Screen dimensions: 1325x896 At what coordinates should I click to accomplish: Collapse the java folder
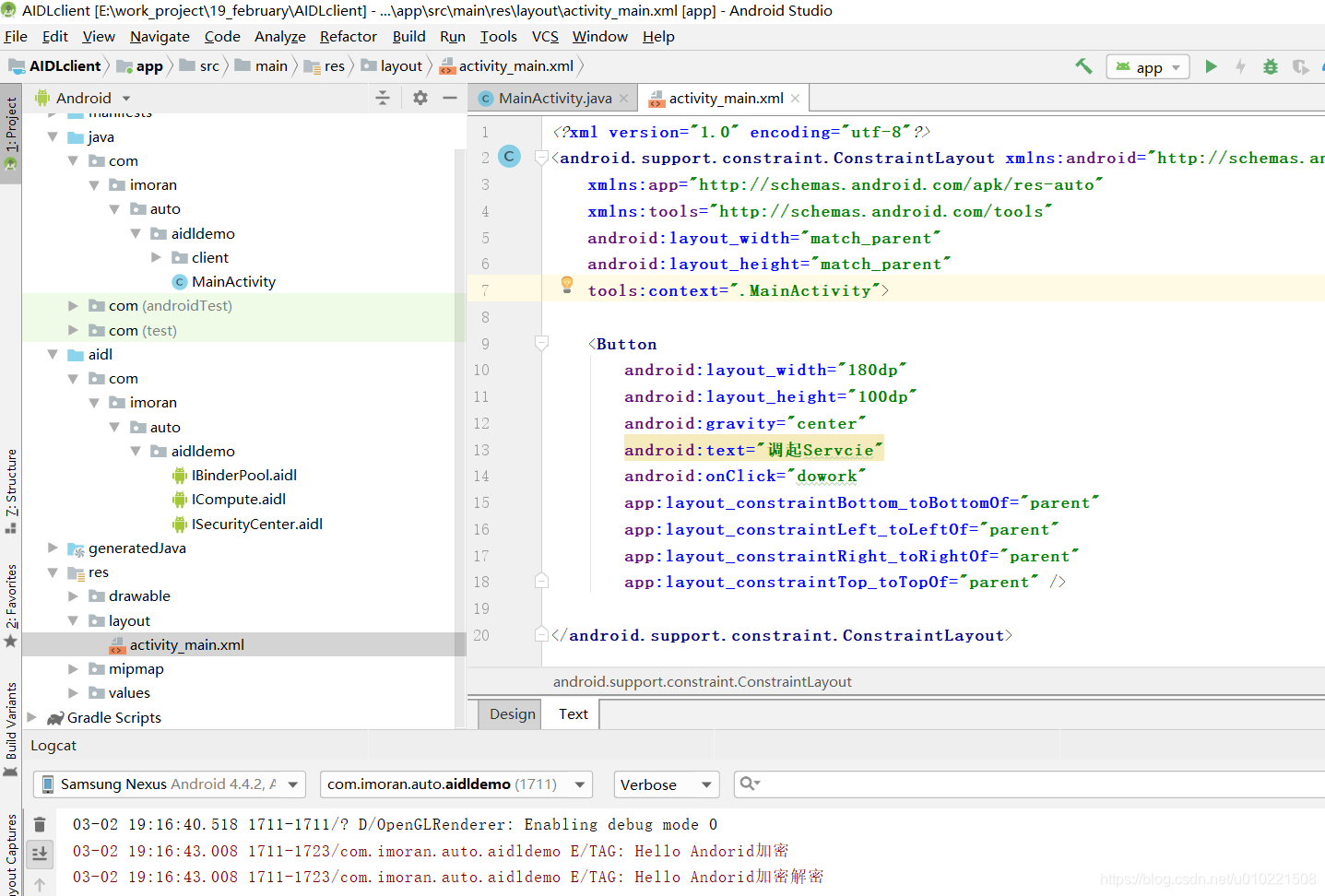click(53, 136)
